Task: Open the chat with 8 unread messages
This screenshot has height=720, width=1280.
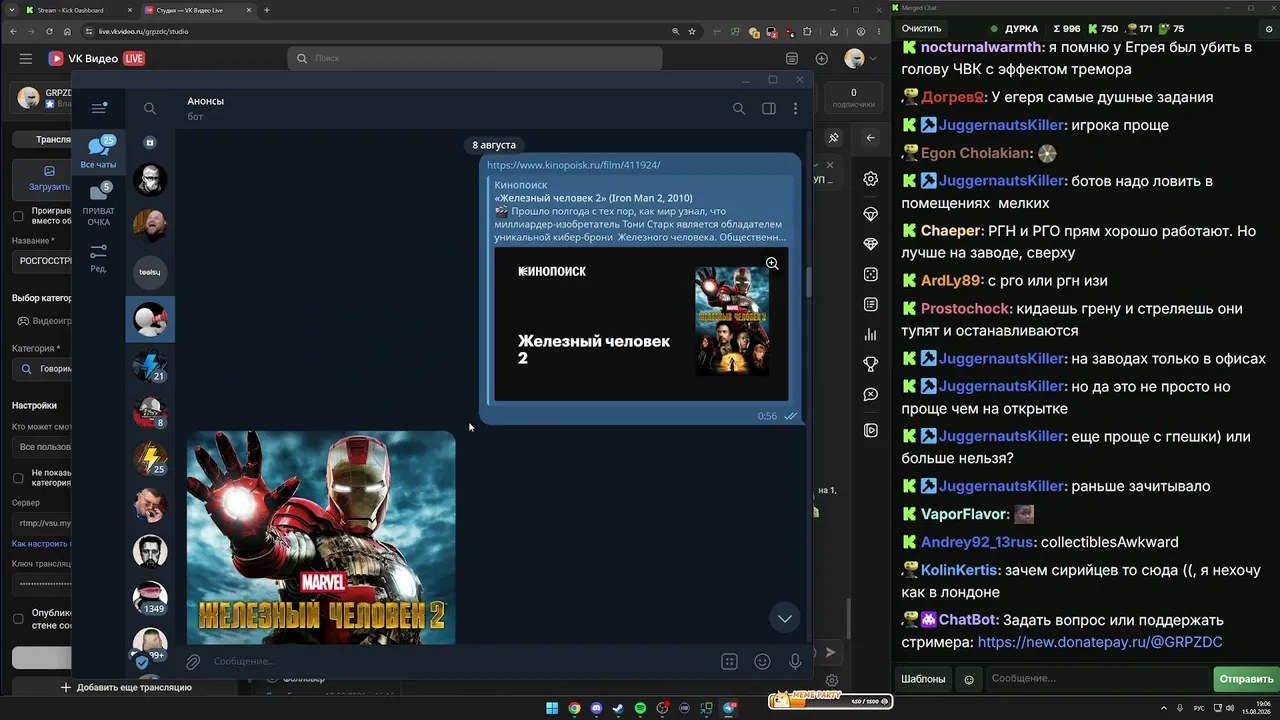Action: (150, 411)
